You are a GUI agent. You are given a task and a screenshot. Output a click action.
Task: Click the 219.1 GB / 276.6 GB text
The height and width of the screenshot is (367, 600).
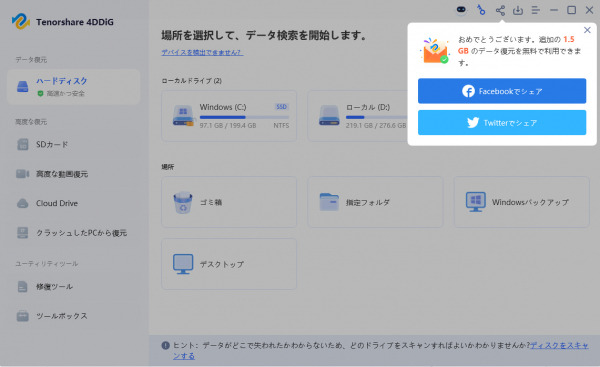coord(376,126)
